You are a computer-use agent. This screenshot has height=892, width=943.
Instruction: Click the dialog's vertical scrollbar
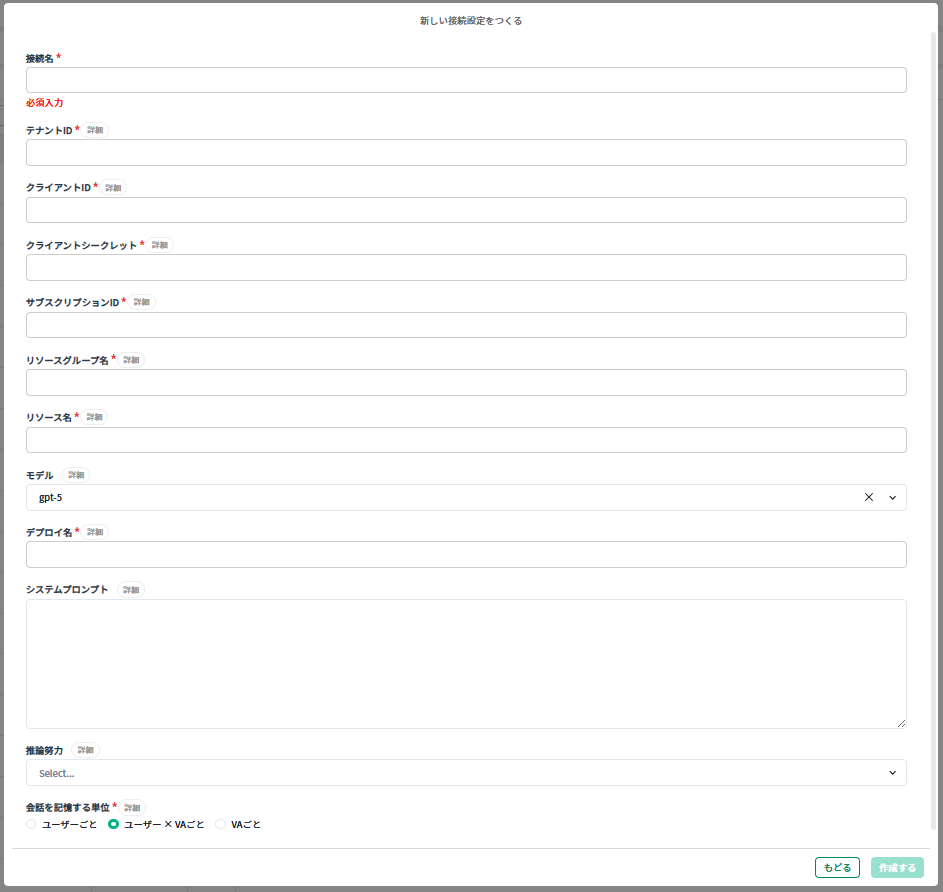coord(934,400)
